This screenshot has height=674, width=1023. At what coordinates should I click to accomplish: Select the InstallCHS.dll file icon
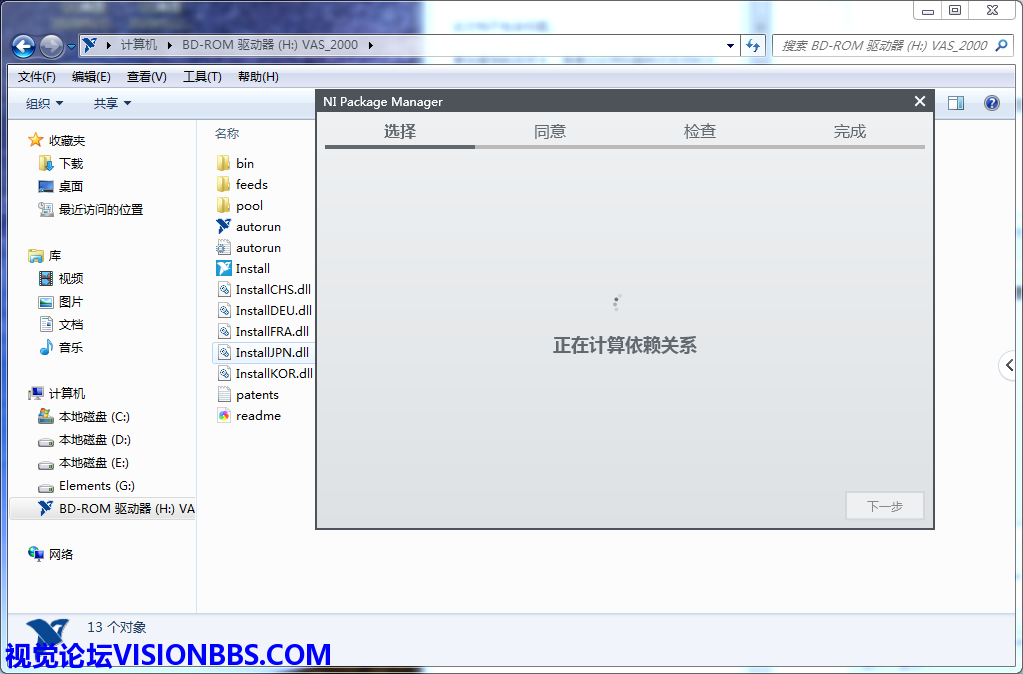(224, 289)
